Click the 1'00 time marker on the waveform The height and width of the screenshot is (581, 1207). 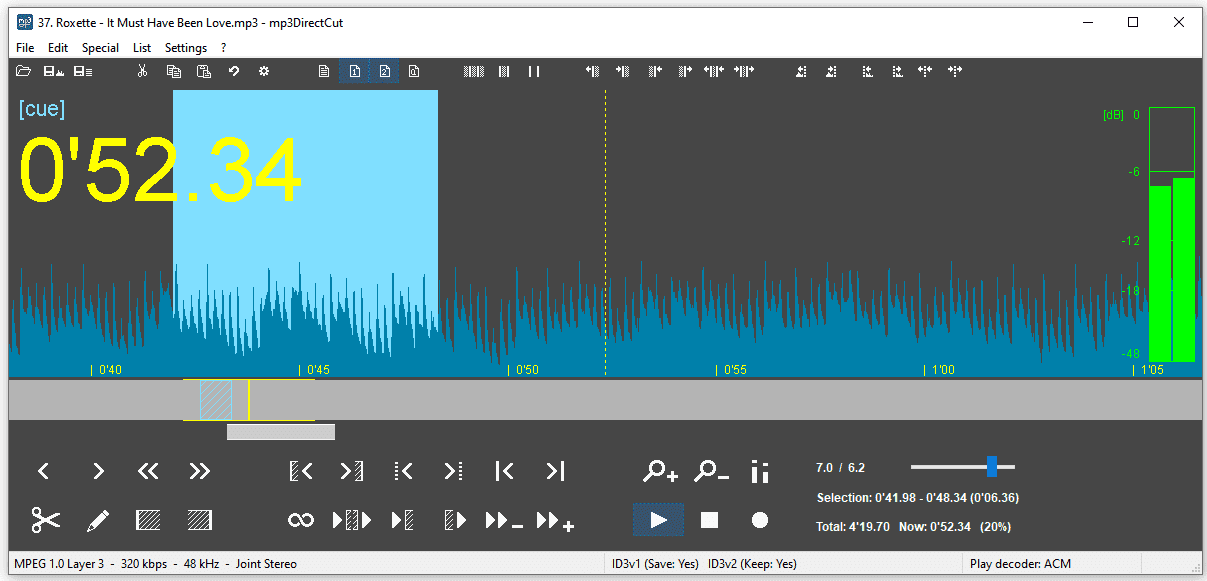click(x=943, y=370)
